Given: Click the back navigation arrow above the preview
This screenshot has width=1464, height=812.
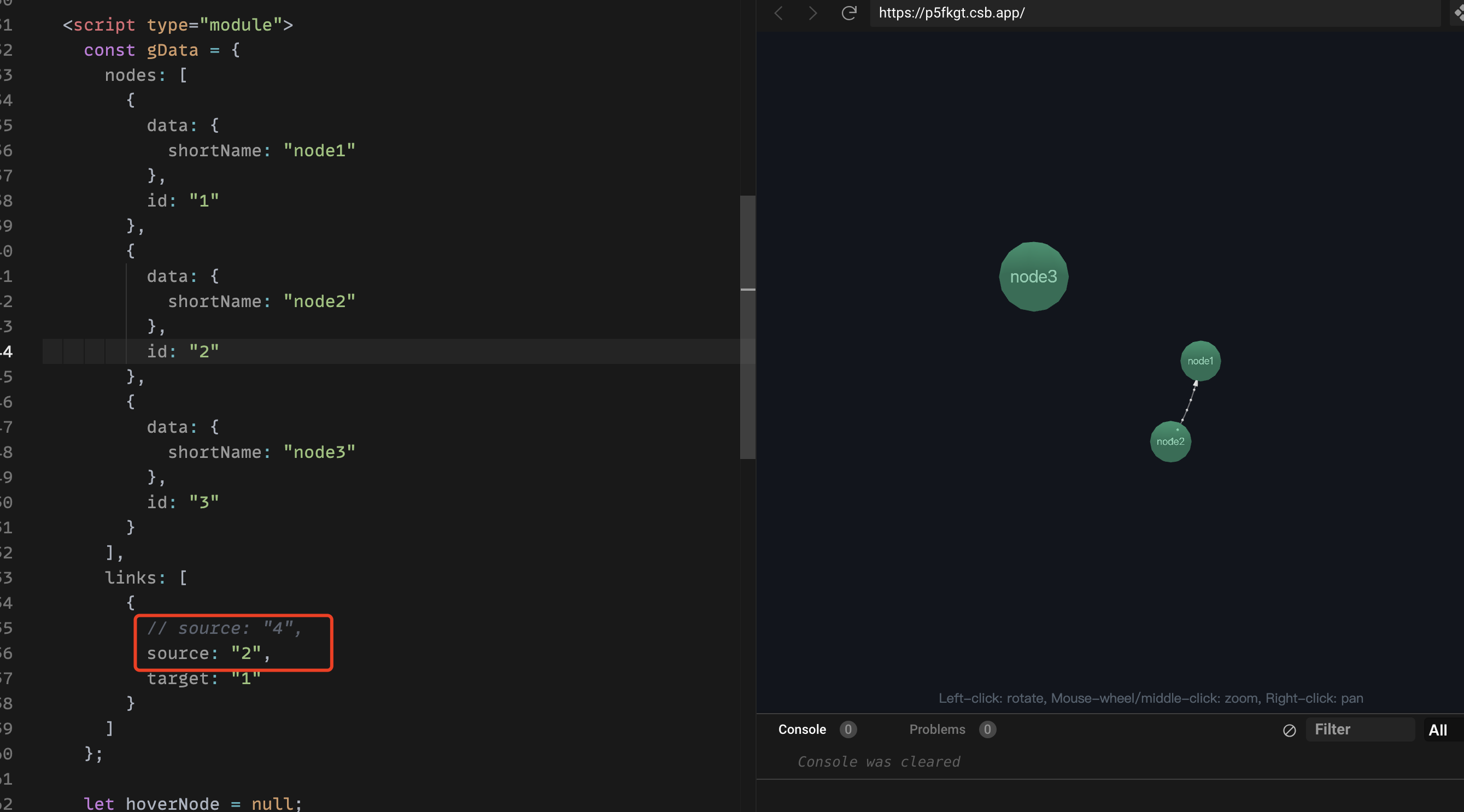Looking at the screenshot, I should click(778, 13).
